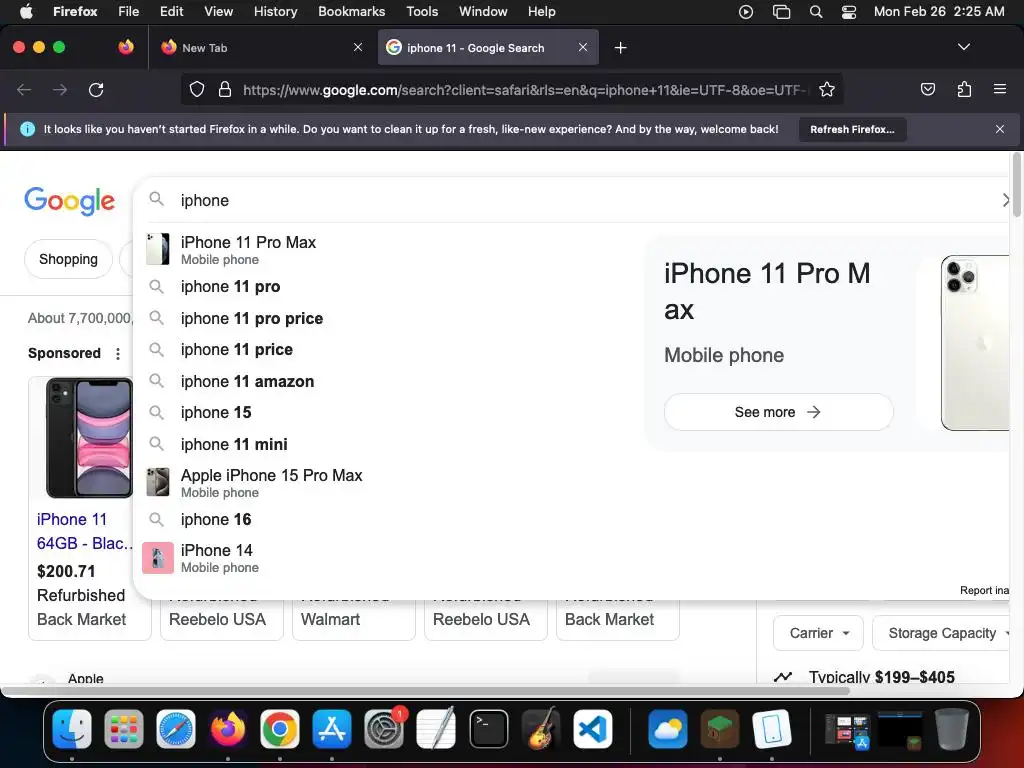Open GarageBand from the Dock
Image resolution: width=1024 pixels, height=768 pixels.
point(541,729)
